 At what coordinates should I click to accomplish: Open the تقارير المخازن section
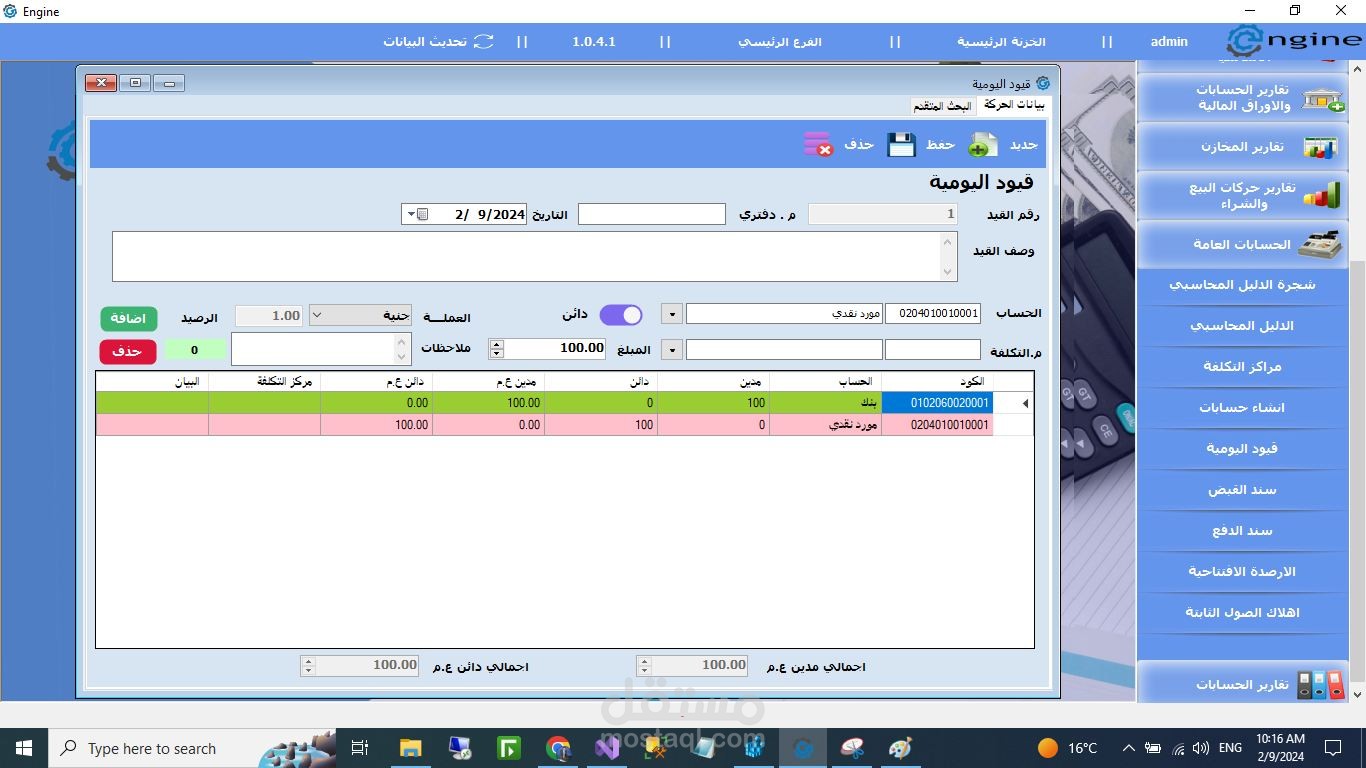tap(1243, 147)
